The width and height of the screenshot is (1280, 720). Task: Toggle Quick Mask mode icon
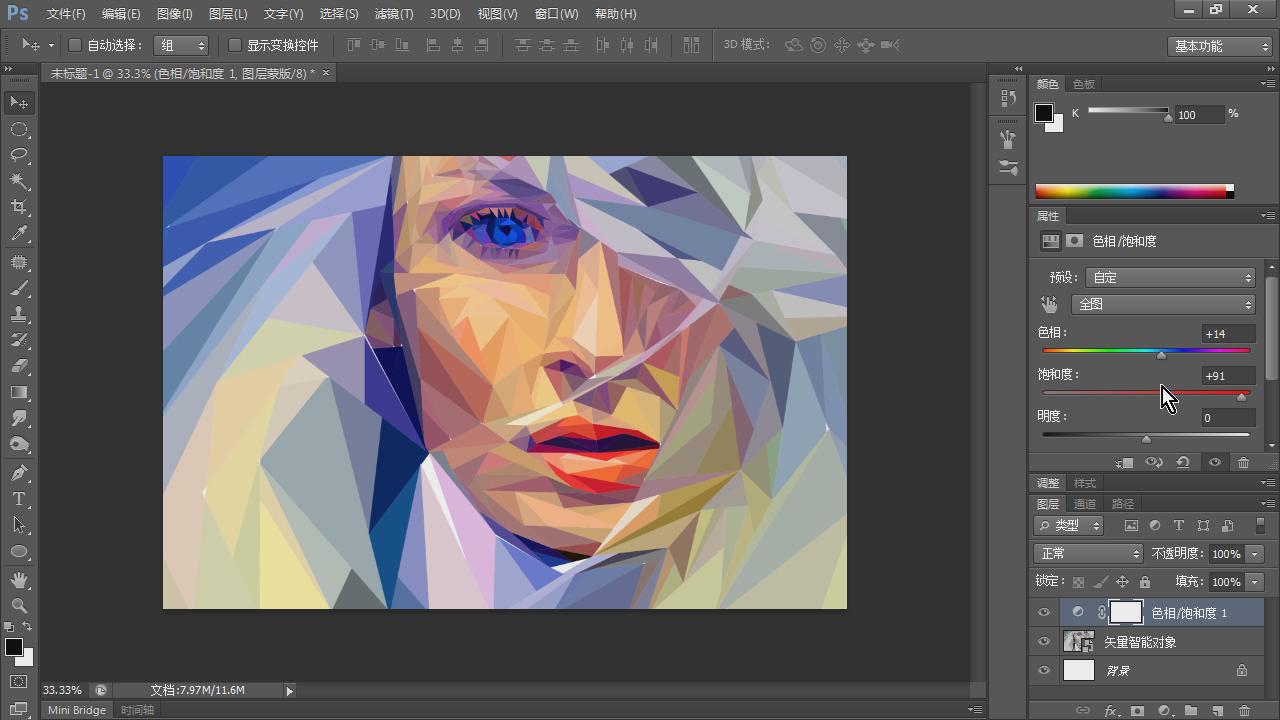click(x=19, y=683)
